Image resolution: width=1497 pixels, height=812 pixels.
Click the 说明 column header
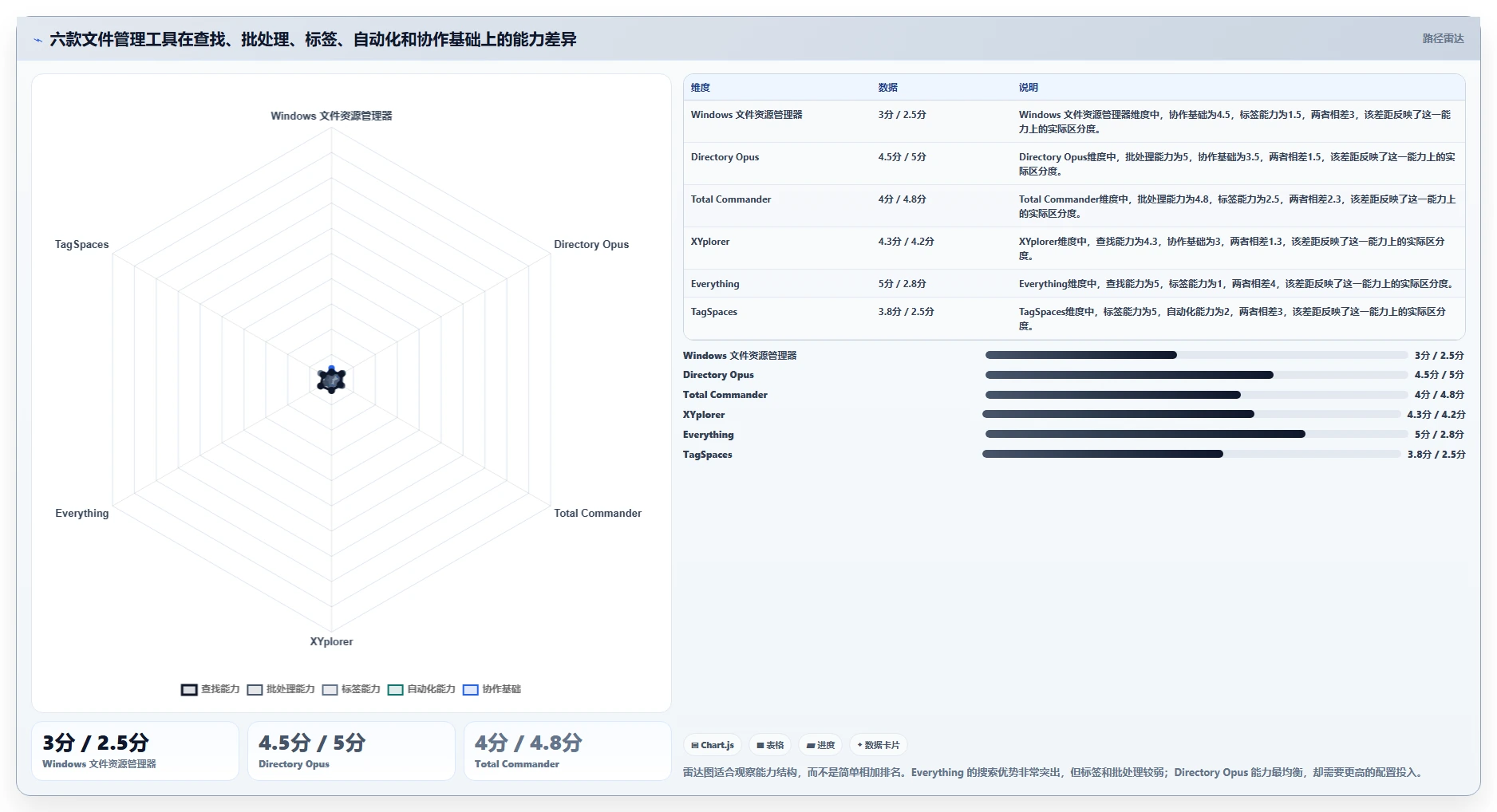point(1029,88)
